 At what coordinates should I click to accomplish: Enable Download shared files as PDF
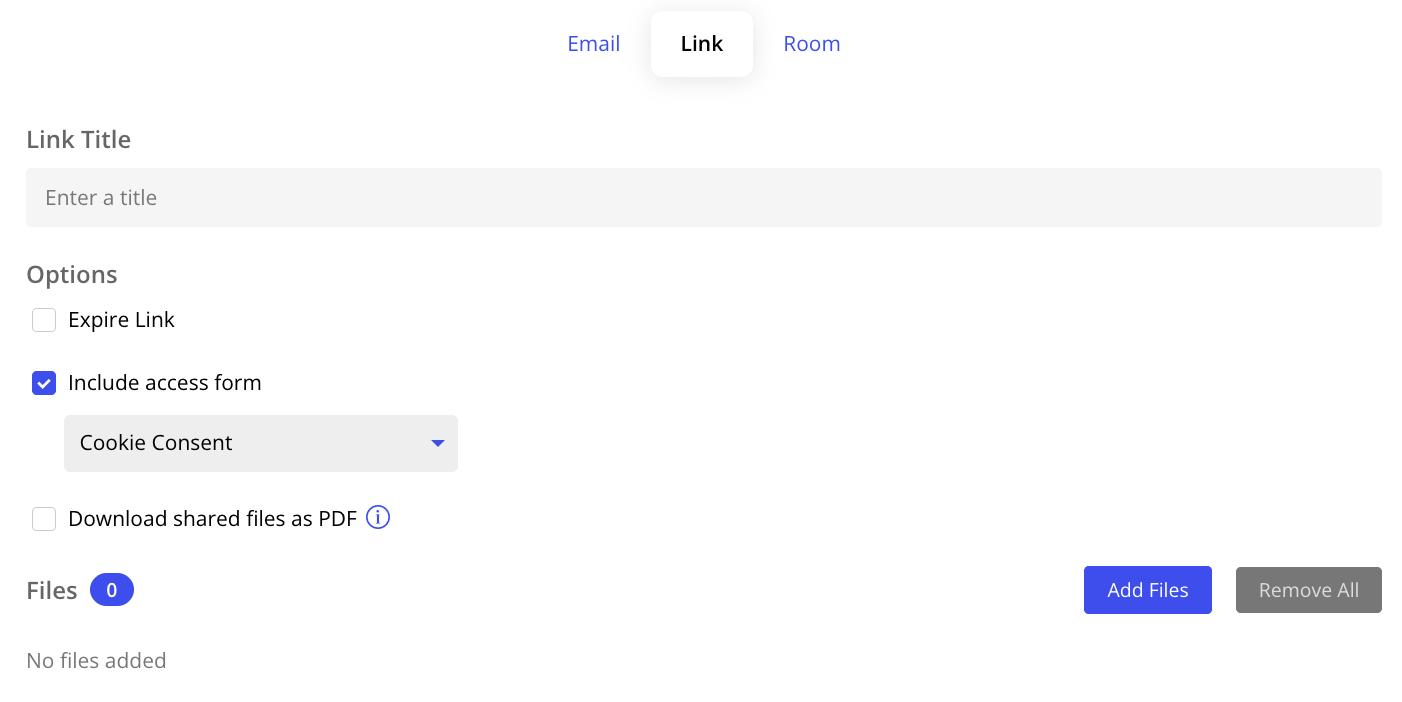[x=44, y=518]
